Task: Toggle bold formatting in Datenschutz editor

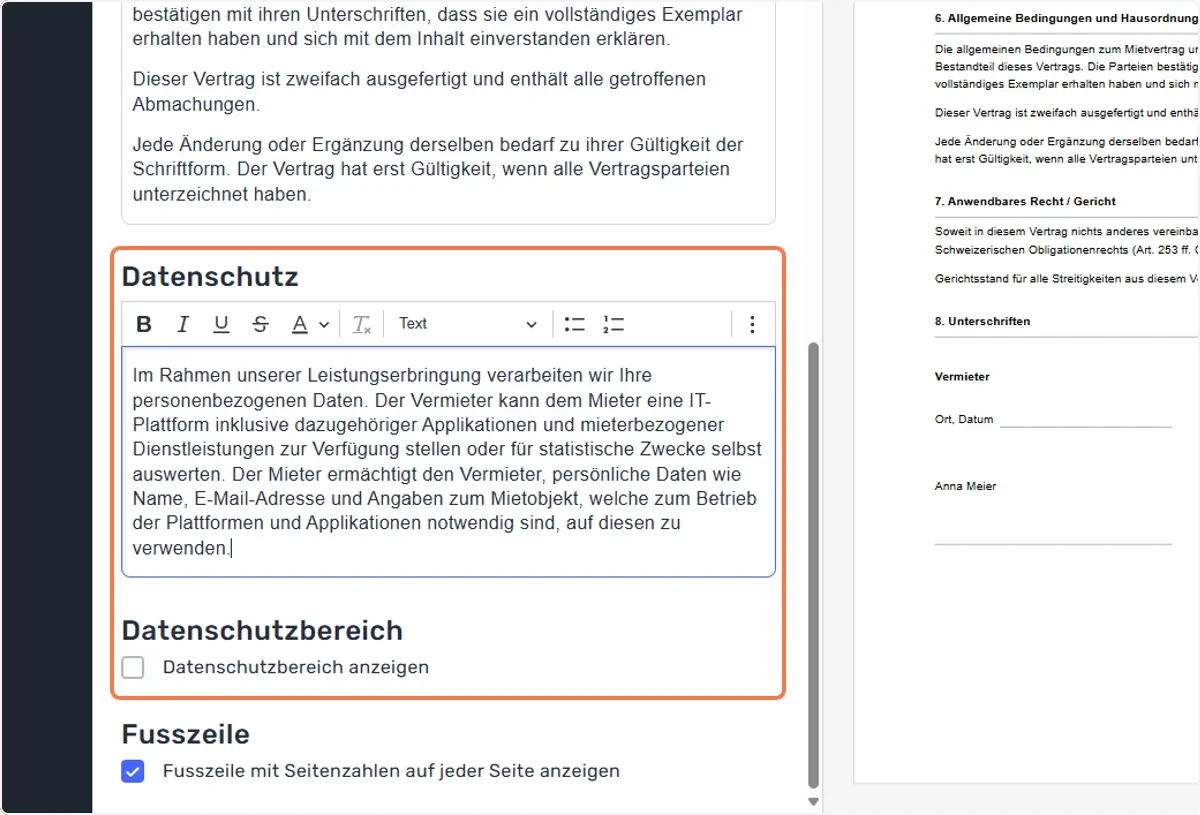Action: 144,324
